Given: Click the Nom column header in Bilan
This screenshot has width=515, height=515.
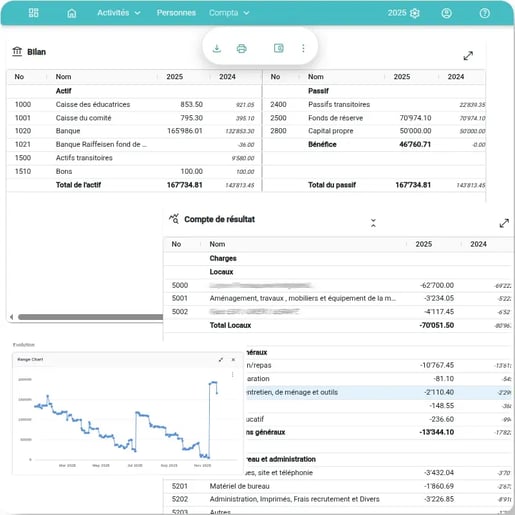Looking at the screenshot, I should (x=63, y=77).
